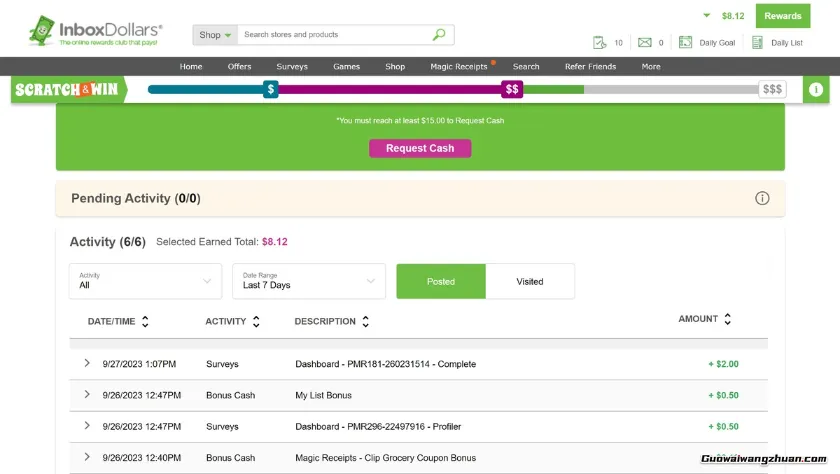Click the search stores and products field
The image size is (840, 474).
tap(335, 35)
